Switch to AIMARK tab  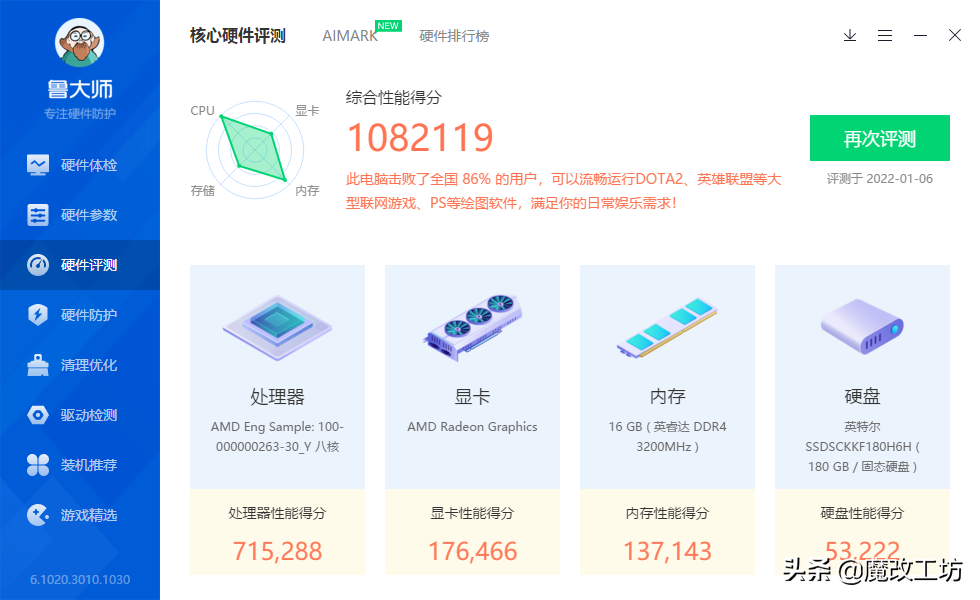[350, 36]
